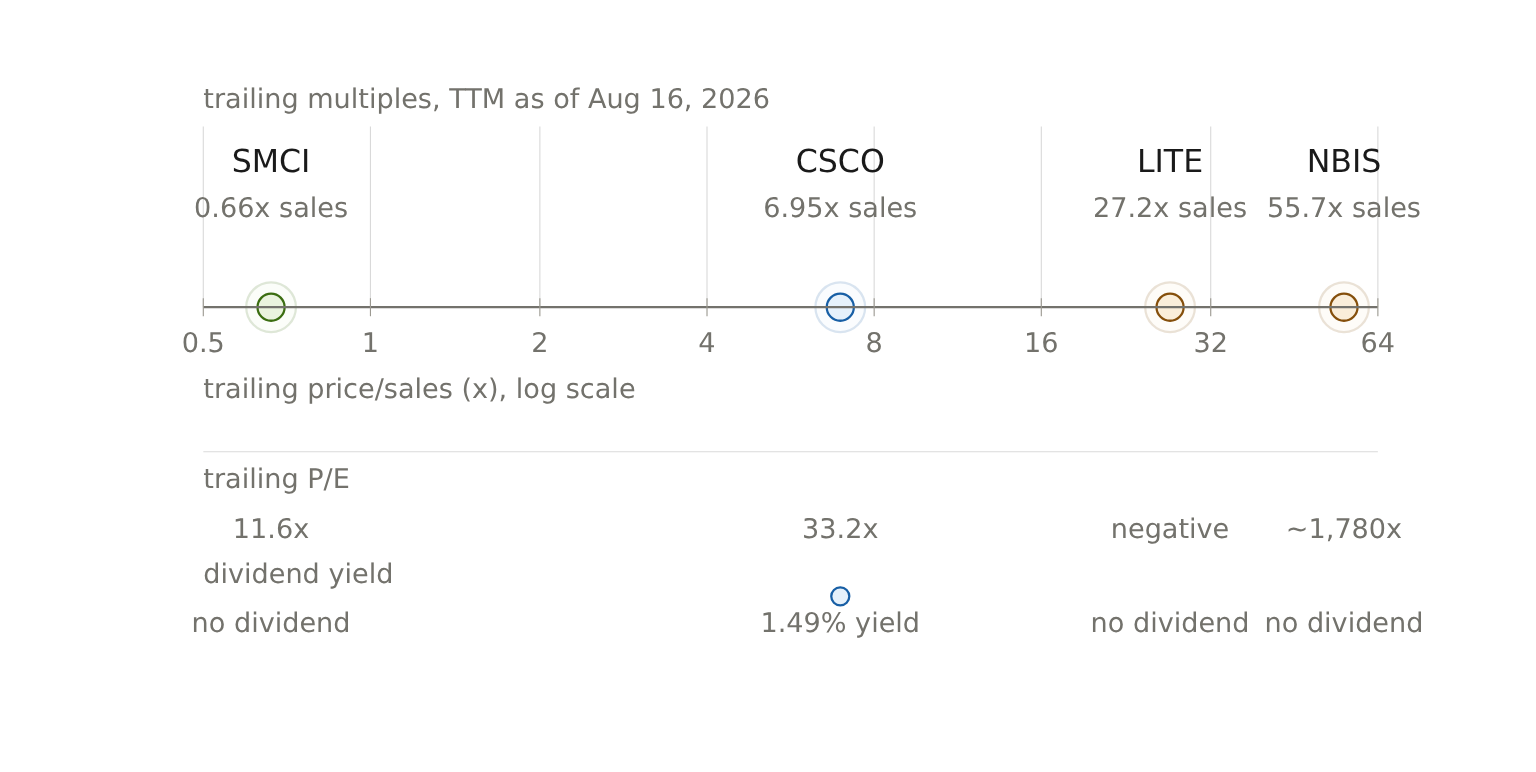The image size is (1536, 772).
Task: Select the 33.2x trailing P/E value
Action: point(840,530)
